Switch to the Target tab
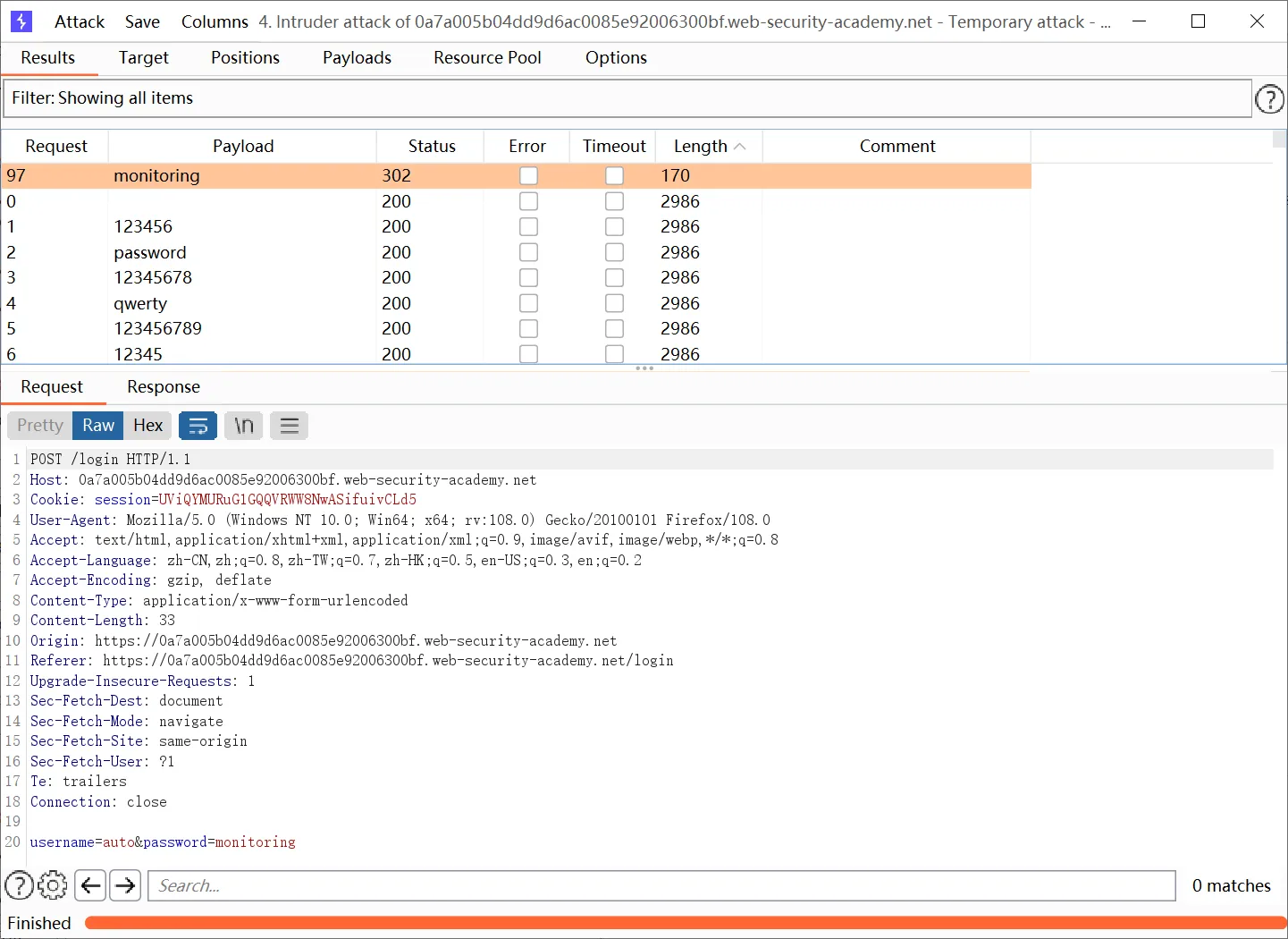Image resolution: width=1288 pixels, height=939 pixels. click(143, 57)
